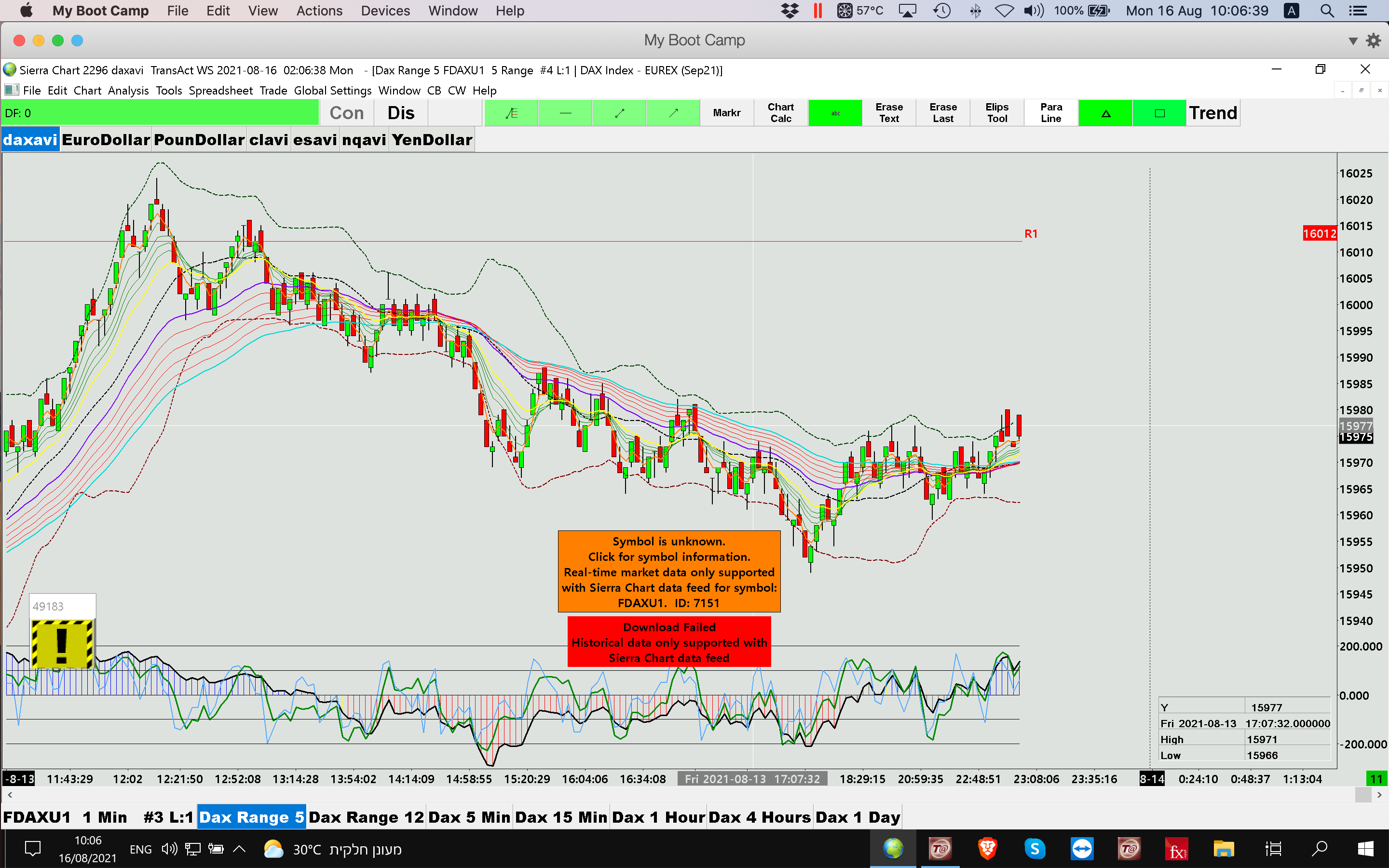Image resolution: width=1389 pixels, height=868 pixels.
Task: Toggle the Dis disconnect button
Action: tap(401, 113)
